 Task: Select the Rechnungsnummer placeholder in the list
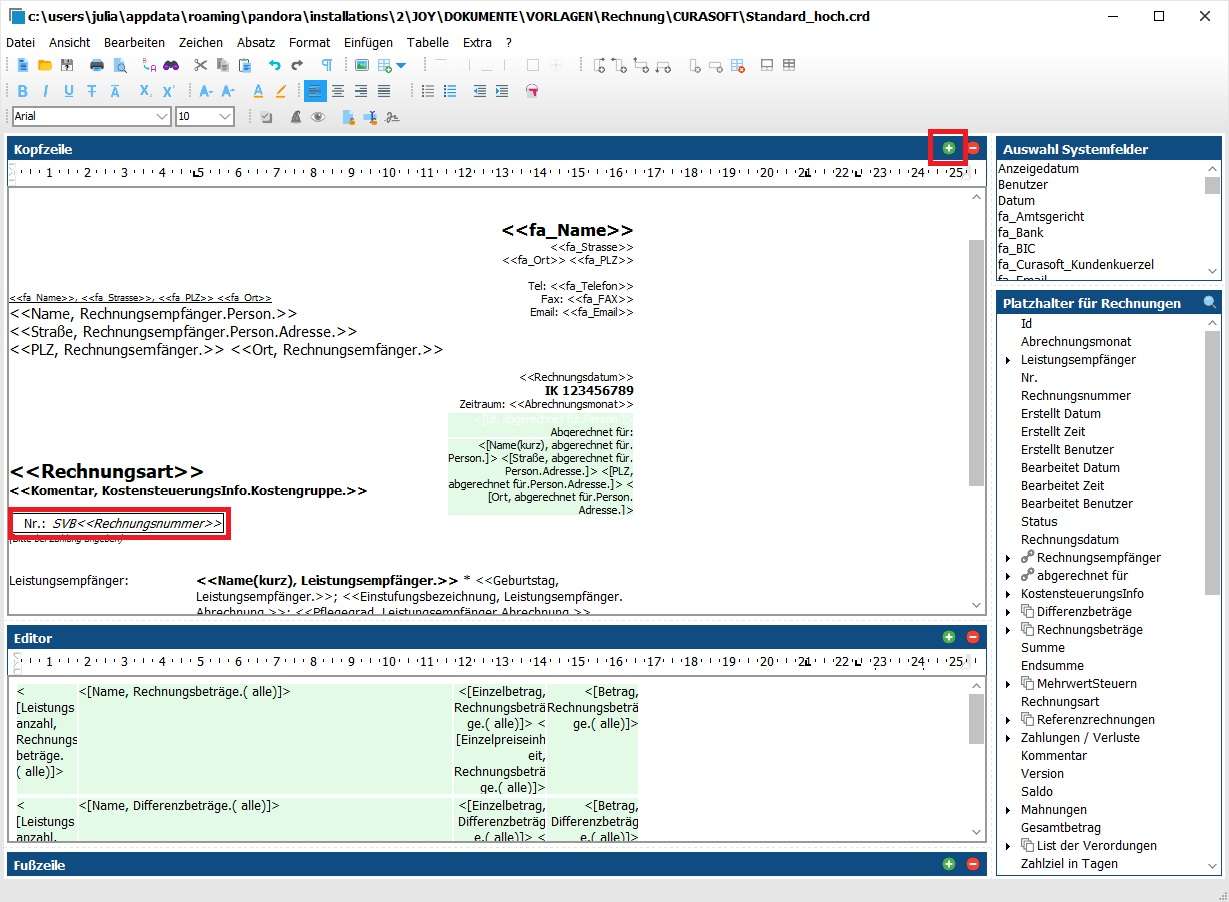[1075, 396]
